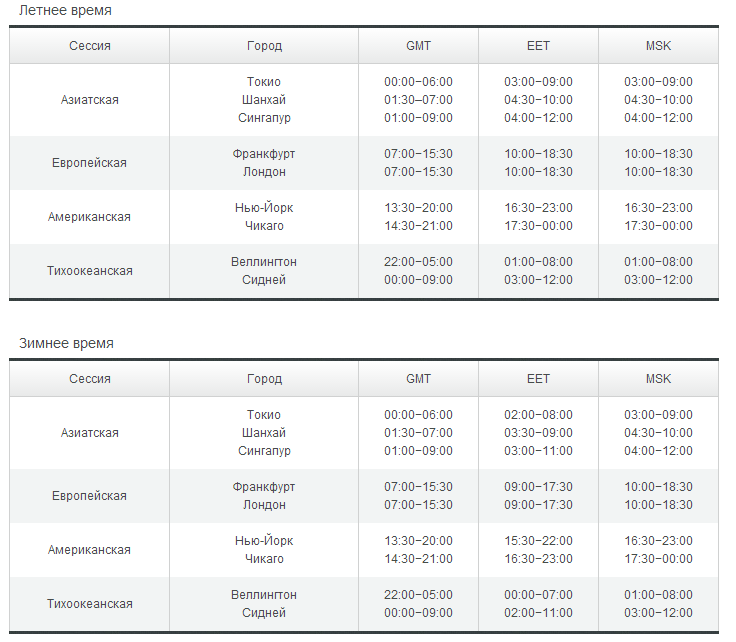The width and height of the screenshot is (736, 642).
Task: Select the Токио city in summer table
Action: click(x=264, y=82)
